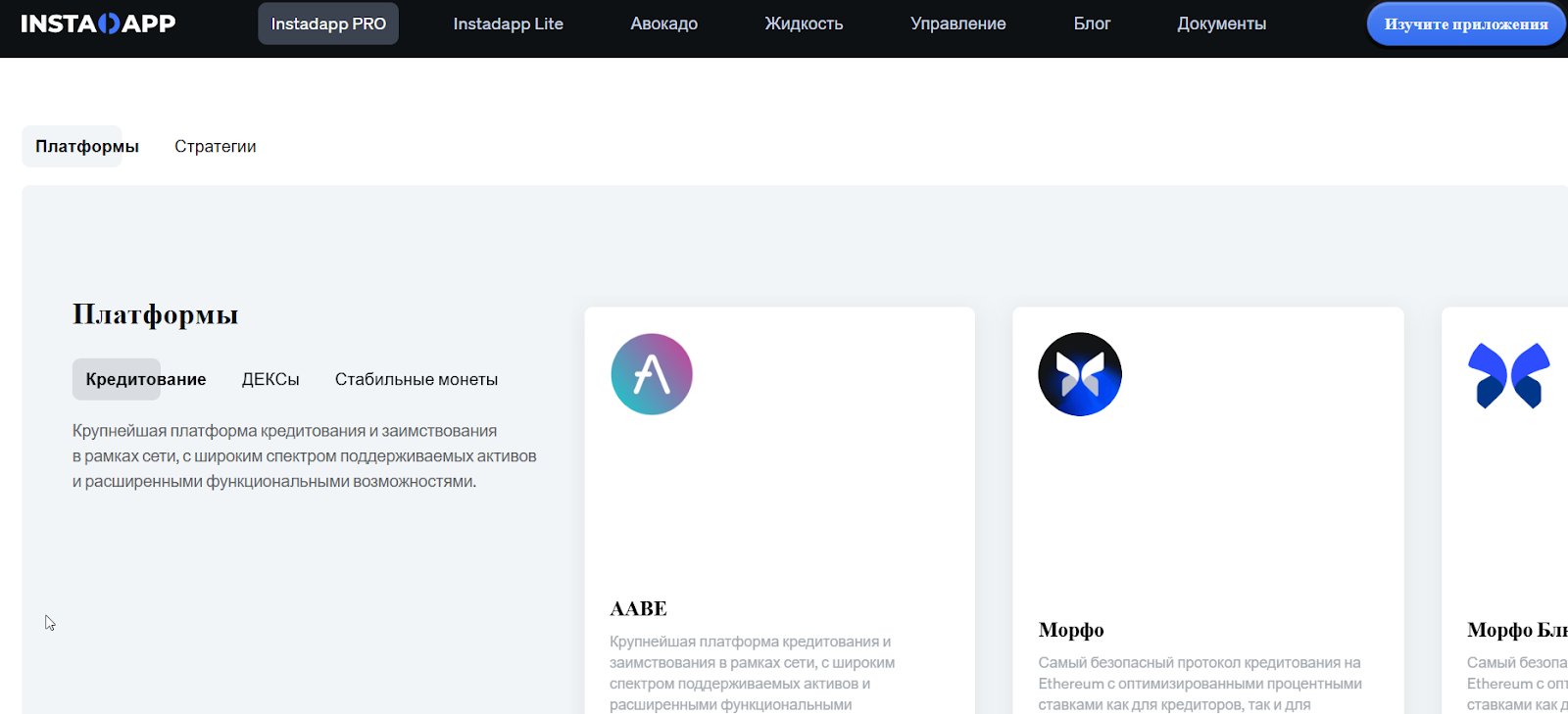
Task: Open the Документы link
Action: point(1221,24)
